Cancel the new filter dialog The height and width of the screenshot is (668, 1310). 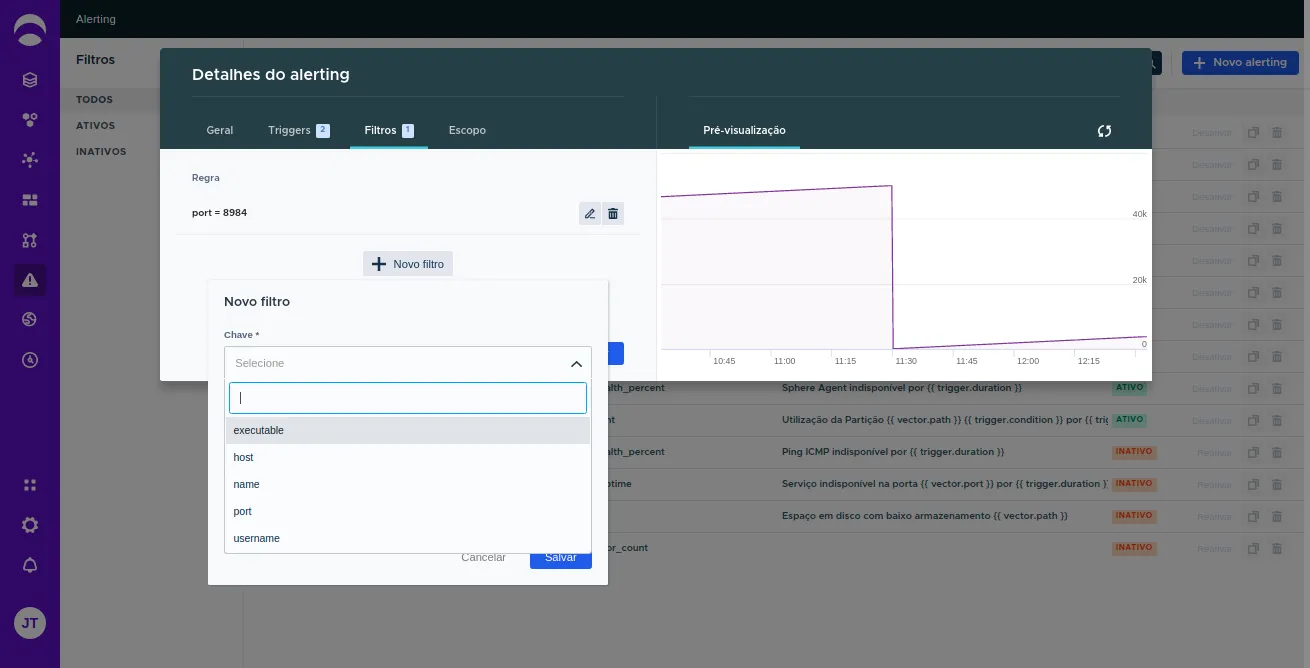[484, 557]
